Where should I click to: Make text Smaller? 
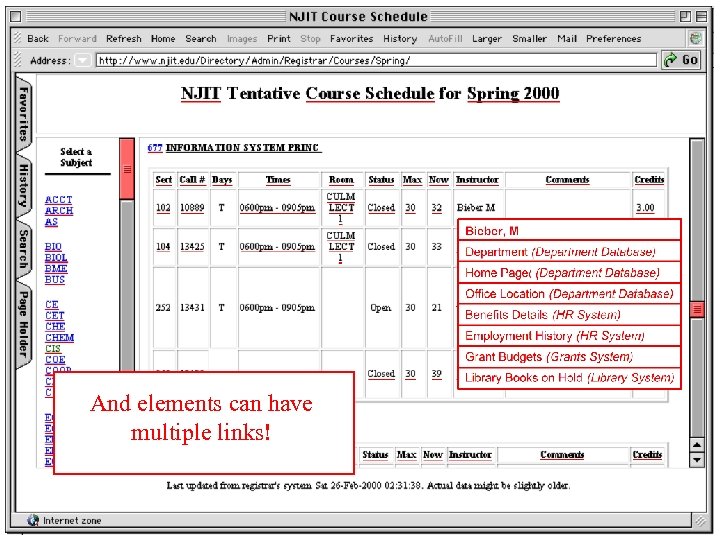(x=529, y=39)
